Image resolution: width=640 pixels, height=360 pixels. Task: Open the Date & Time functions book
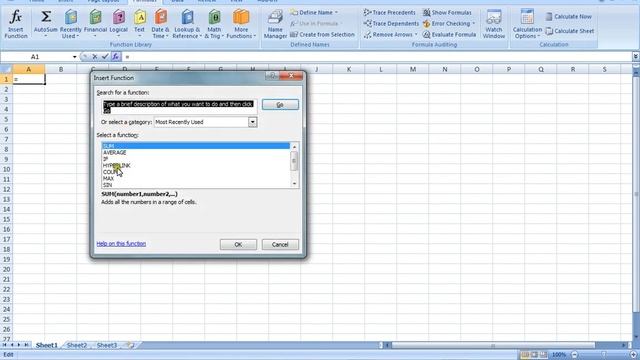pos(160,24)
